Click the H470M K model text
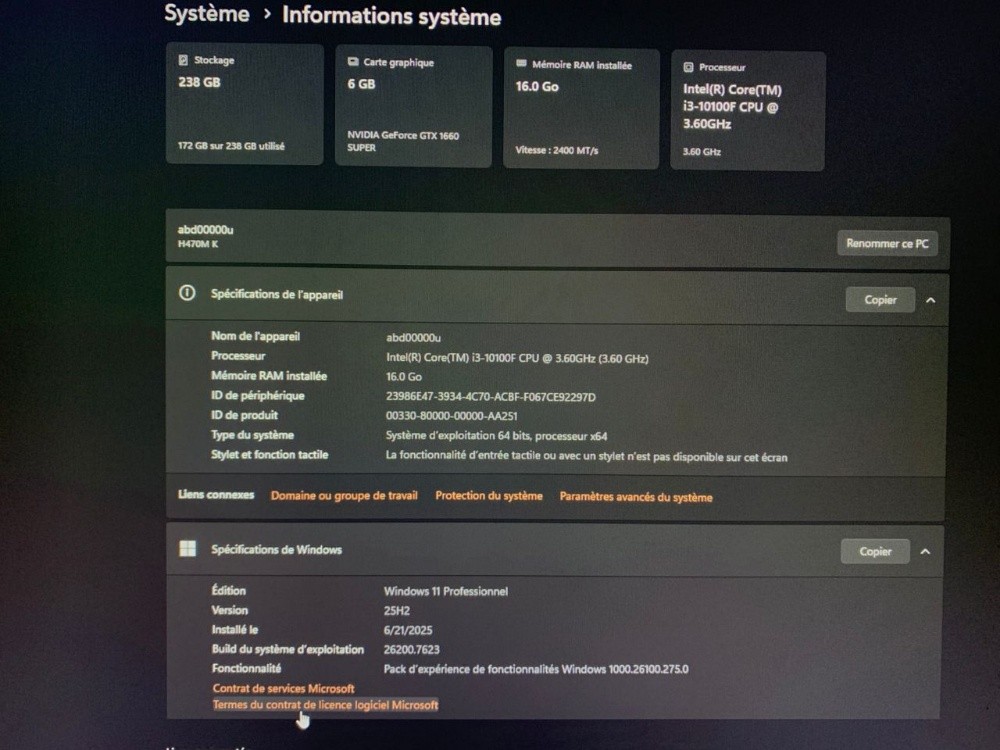 point(198,244)
